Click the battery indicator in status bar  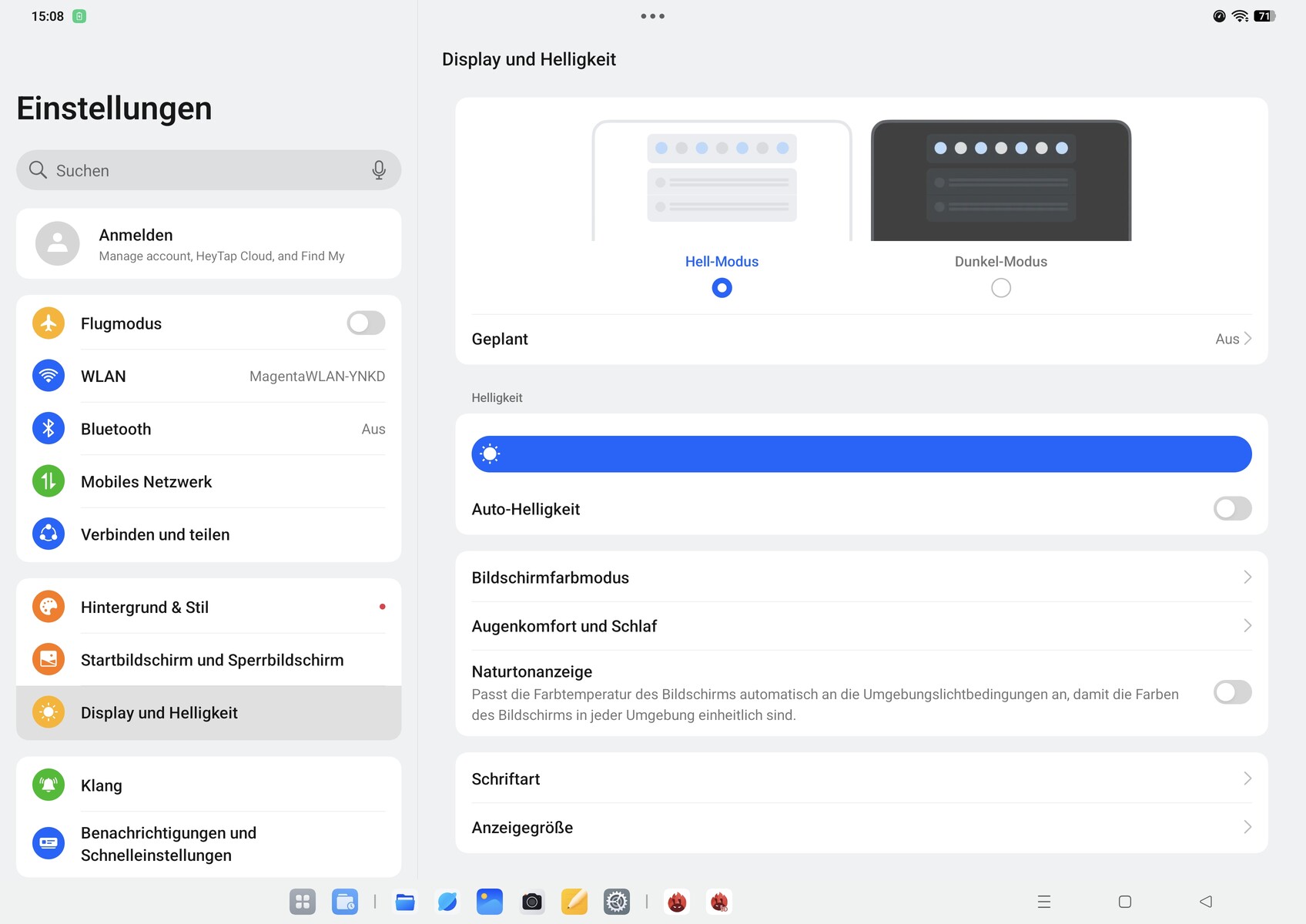point(1264,16)
